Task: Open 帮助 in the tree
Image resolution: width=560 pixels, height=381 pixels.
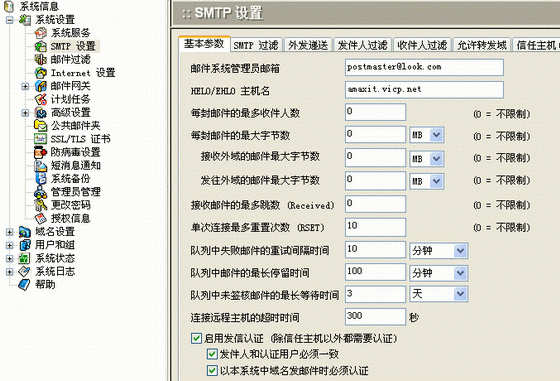Action: pyautogui.click(x=45, y=285)
